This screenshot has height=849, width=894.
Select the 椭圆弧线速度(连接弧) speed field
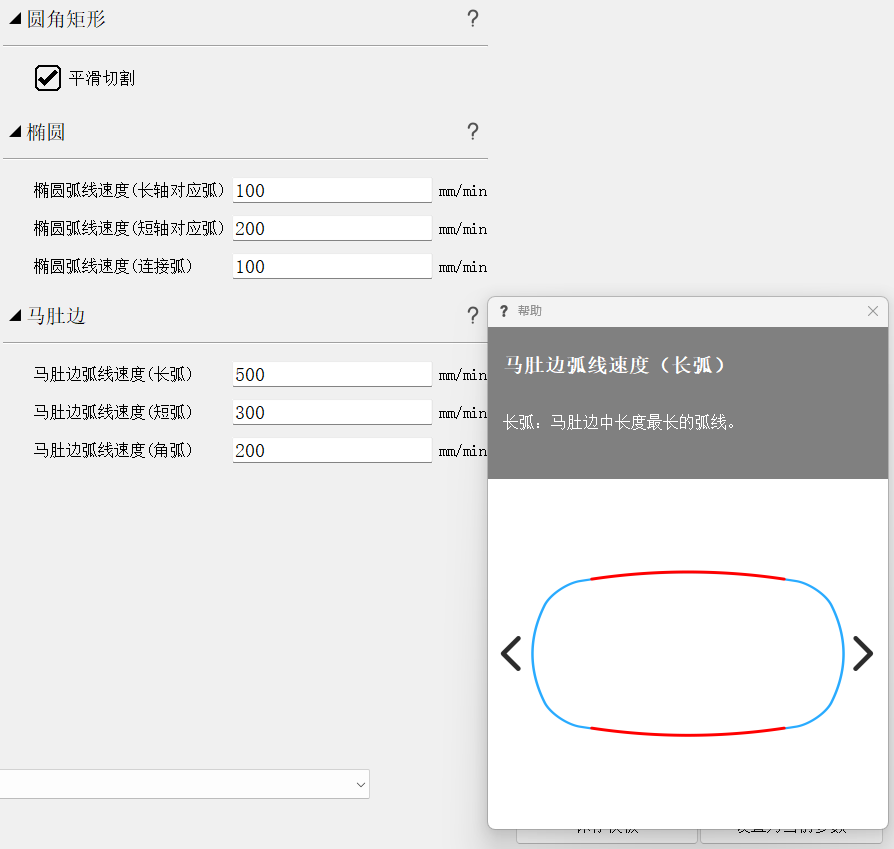[x=332, y=266]
